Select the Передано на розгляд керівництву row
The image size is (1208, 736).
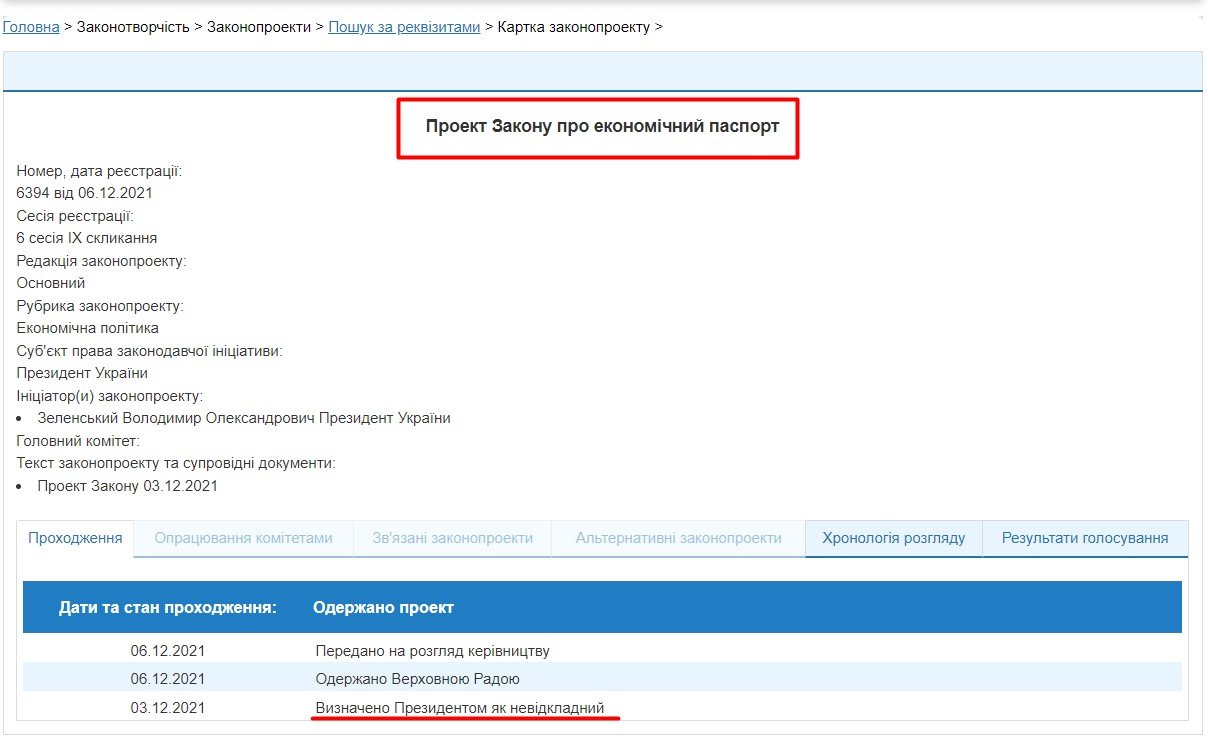coord(432,651)
